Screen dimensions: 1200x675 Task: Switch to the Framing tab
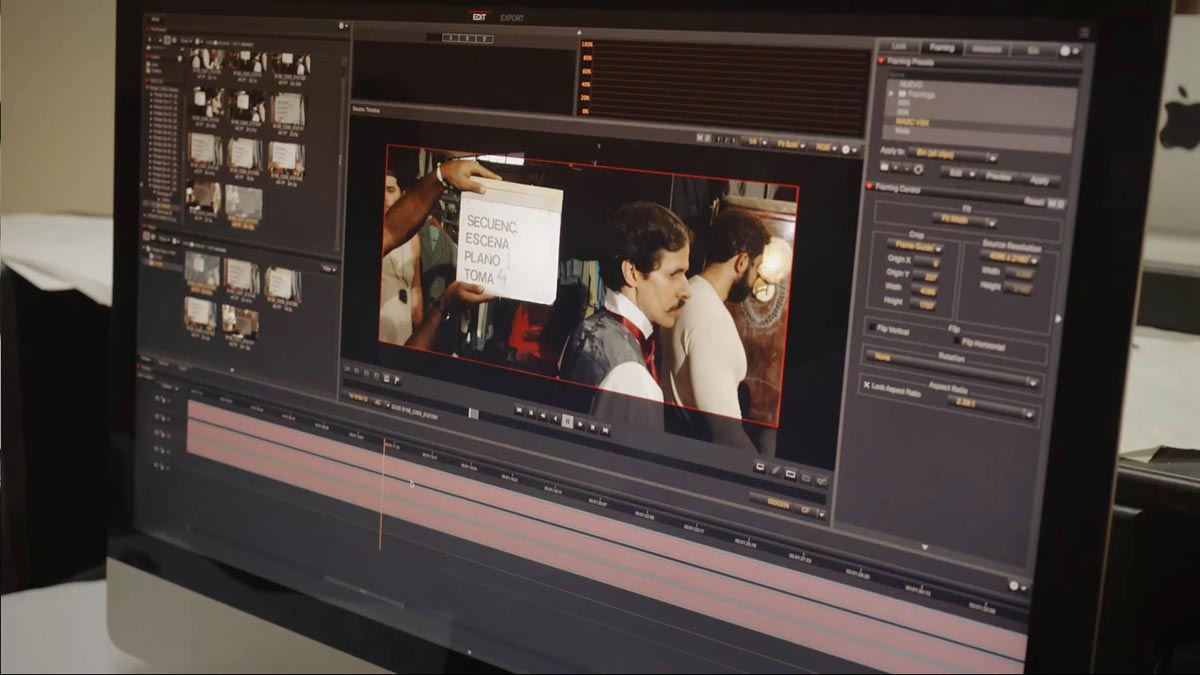[941, 47]
